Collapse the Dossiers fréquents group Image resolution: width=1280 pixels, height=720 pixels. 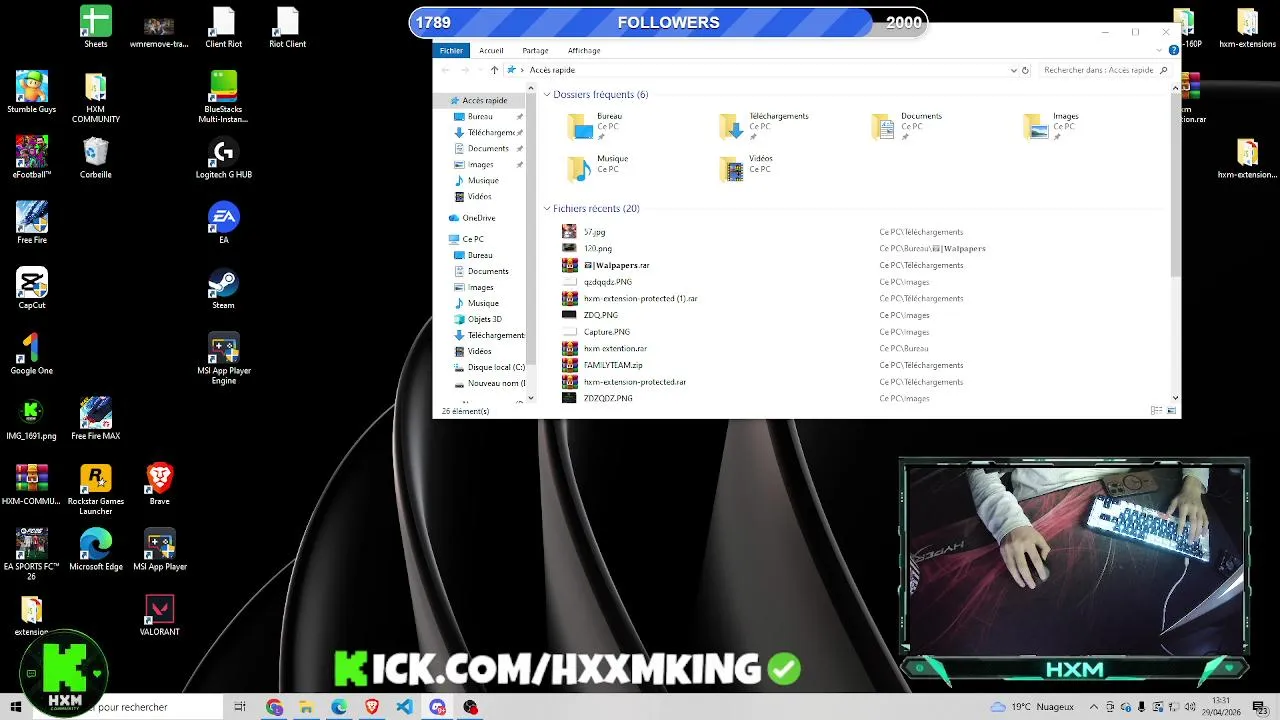point(547,95)
